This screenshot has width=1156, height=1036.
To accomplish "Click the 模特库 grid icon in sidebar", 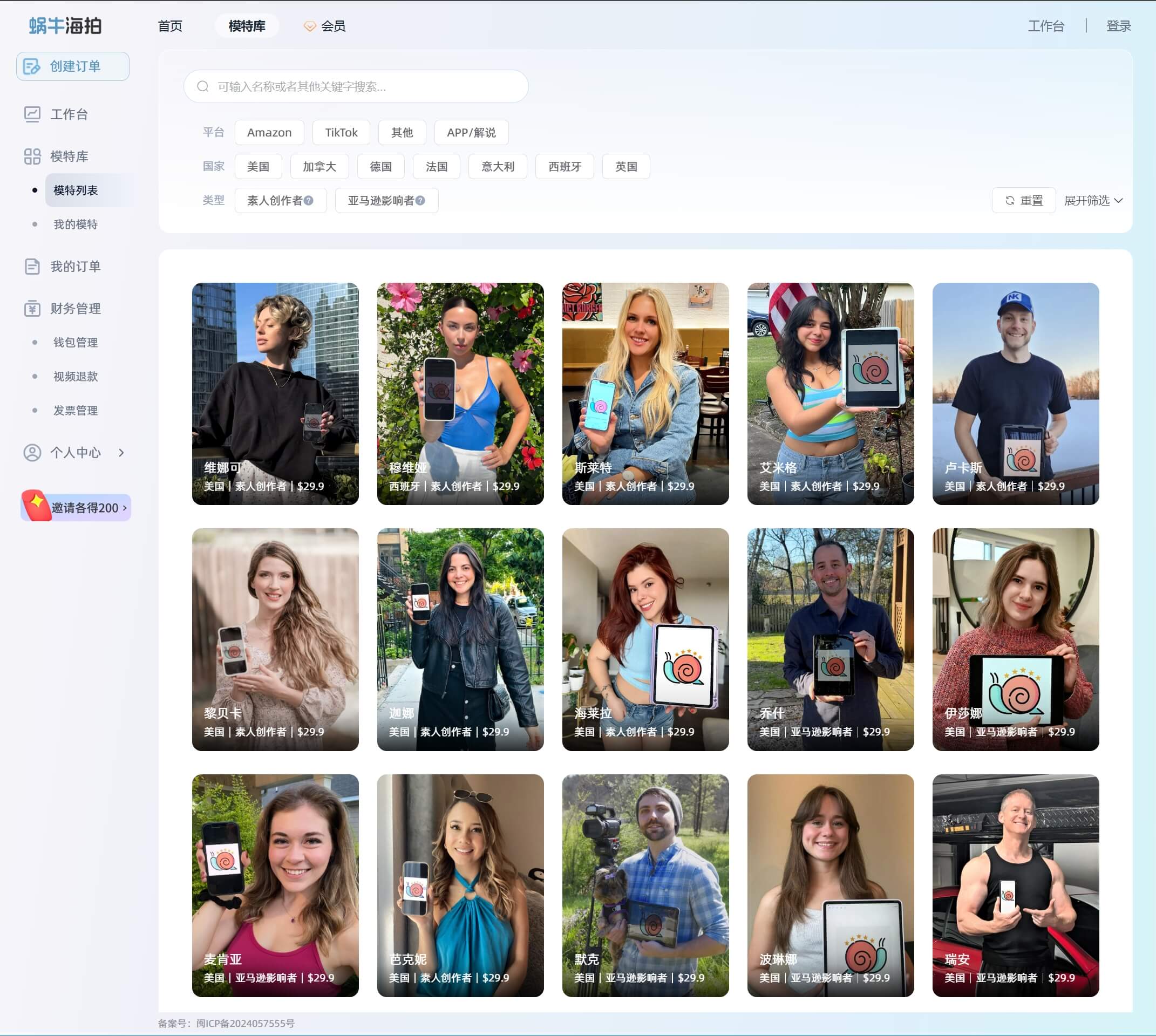I will tap(32, 156).
